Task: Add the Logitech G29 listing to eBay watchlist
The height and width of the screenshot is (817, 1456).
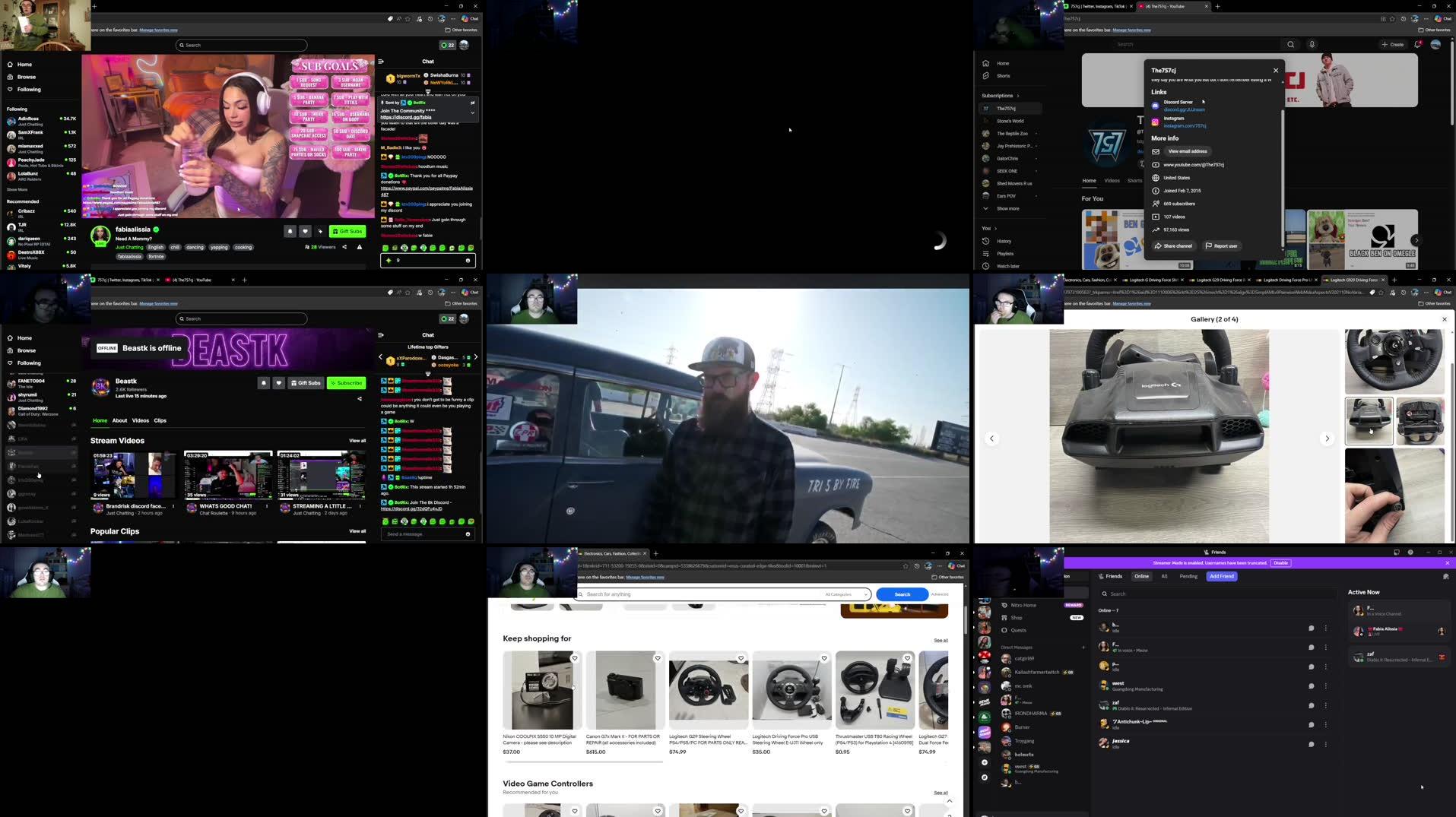Action: click(x=741, y=657)
